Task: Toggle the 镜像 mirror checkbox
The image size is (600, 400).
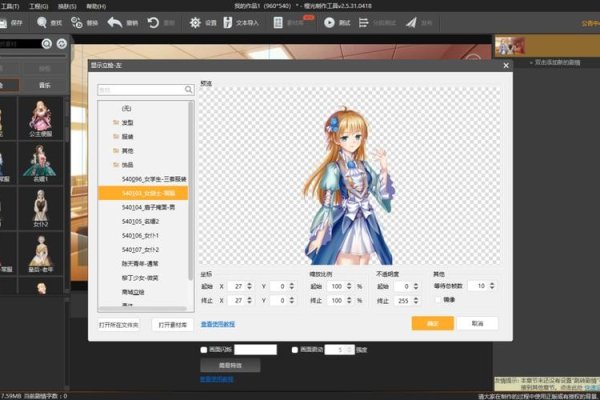Action: (438, 300)
